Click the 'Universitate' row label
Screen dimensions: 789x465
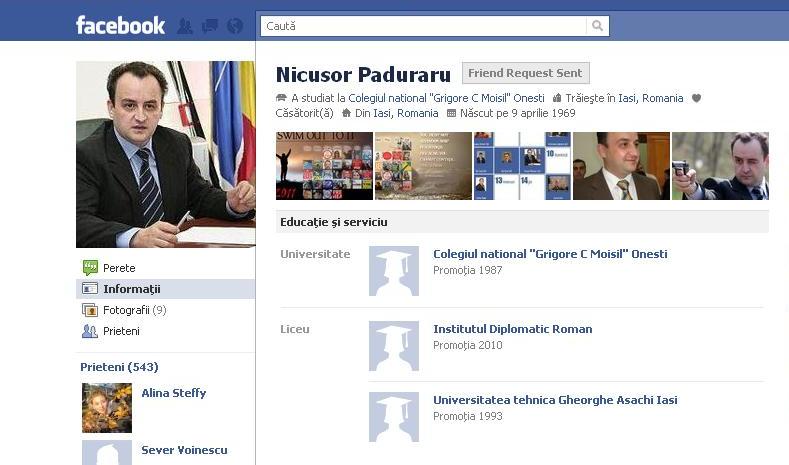[x=315, y=254]
